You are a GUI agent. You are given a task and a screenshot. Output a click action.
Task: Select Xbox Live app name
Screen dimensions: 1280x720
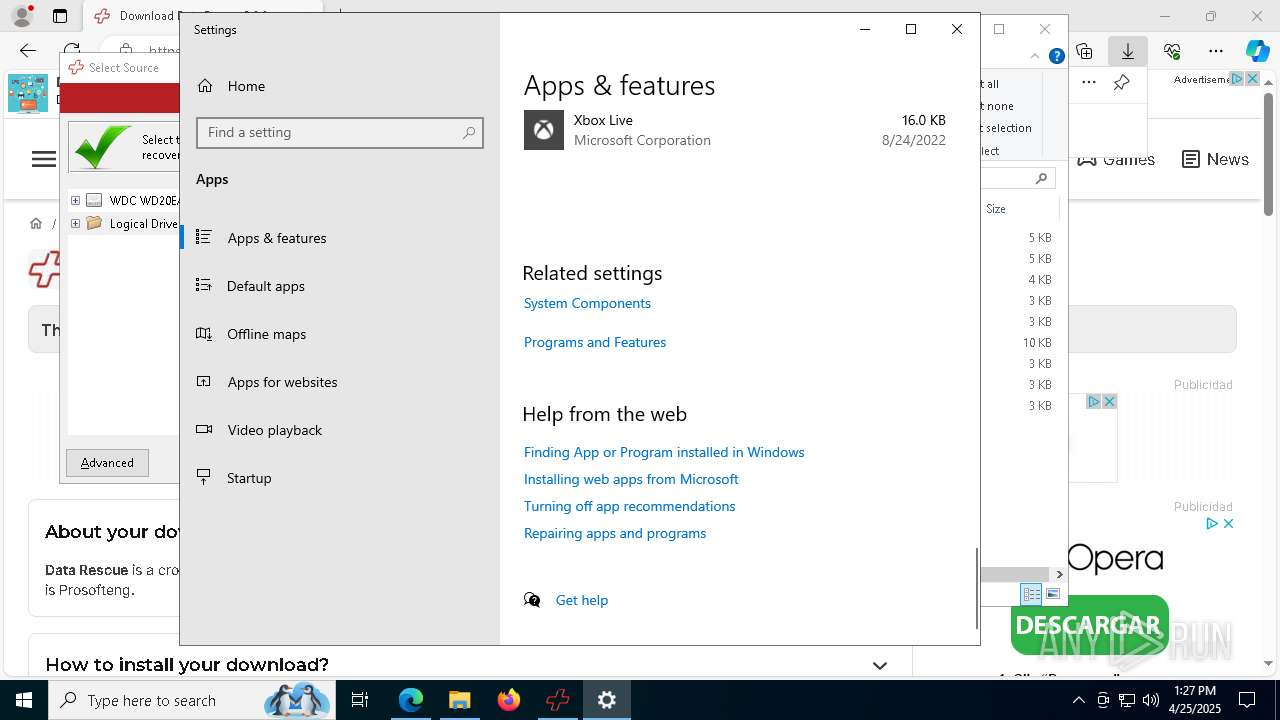point(603,120)
